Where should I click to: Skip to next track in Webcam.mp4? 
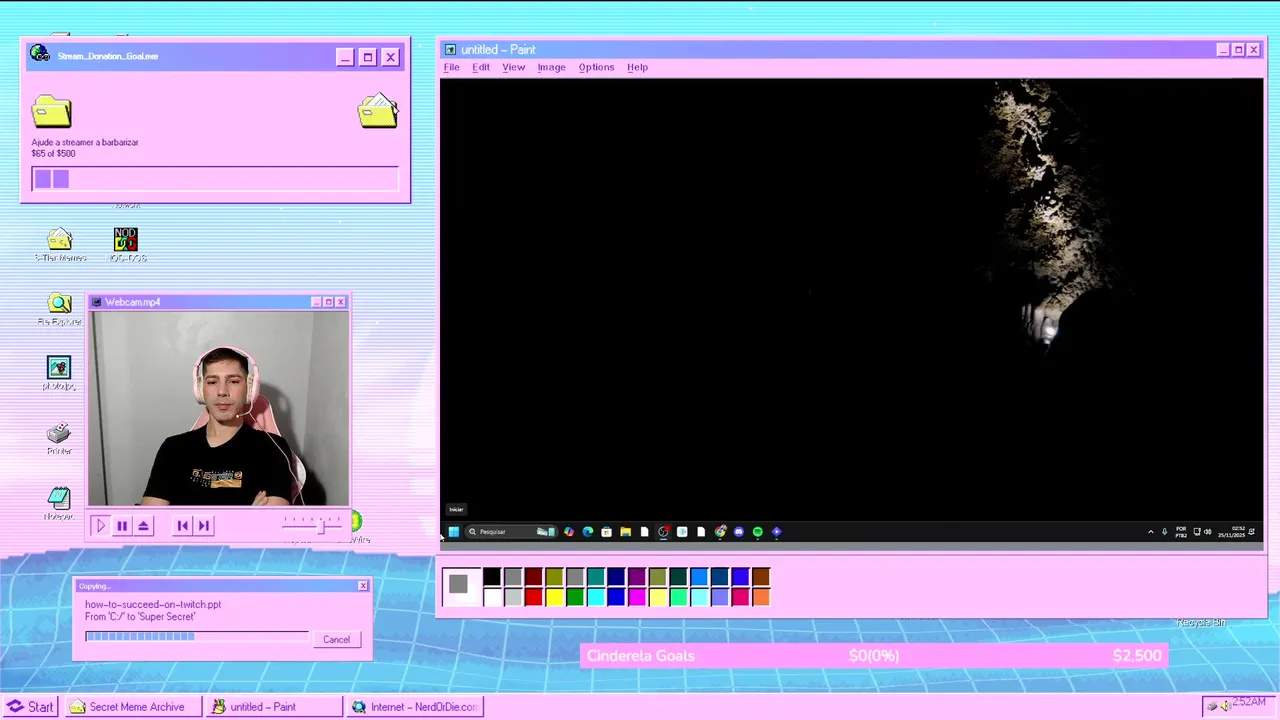click(x=203, y=525)
